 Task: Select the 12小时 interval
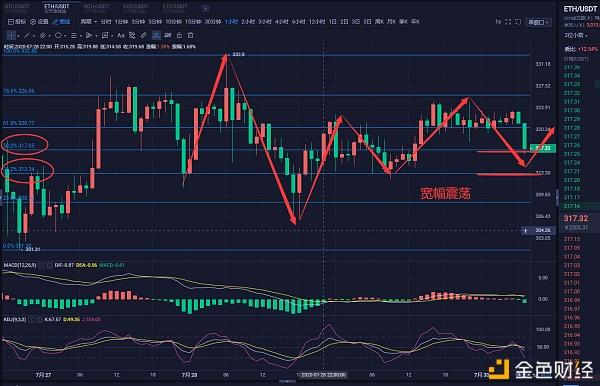[x=317, y=22]
